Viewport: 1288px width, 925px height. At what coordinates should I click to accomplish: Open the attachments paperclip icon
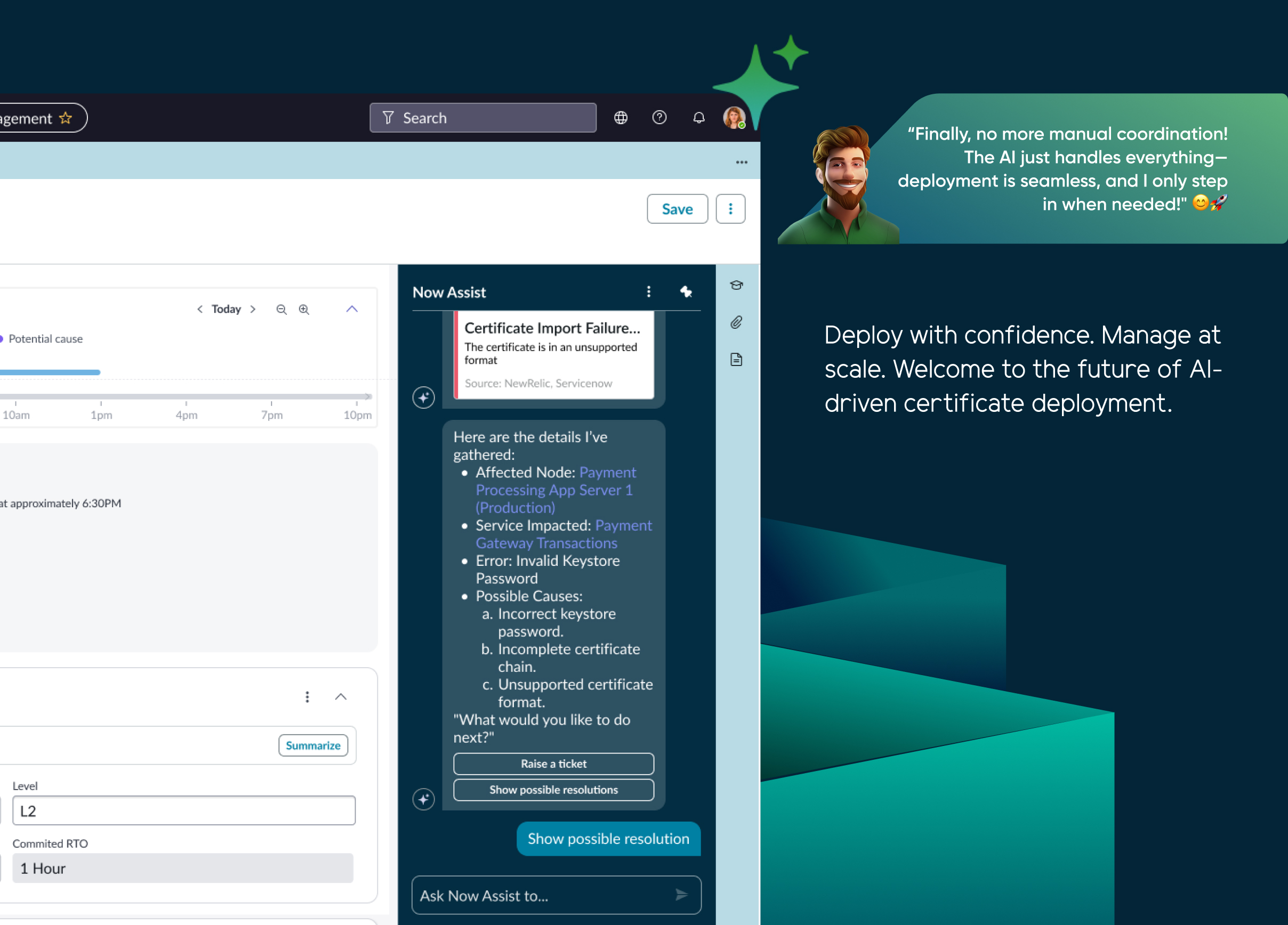click(x=737, y=322)
